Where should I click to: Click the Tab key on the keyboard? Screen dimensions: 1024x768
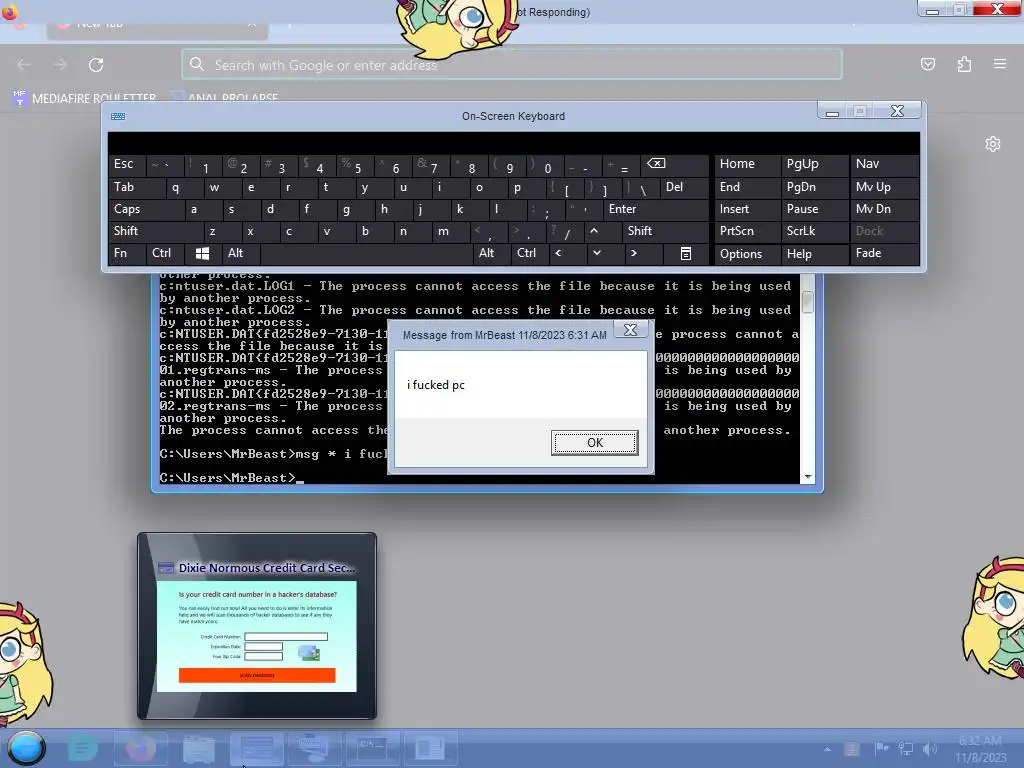[x=136, y=187]
